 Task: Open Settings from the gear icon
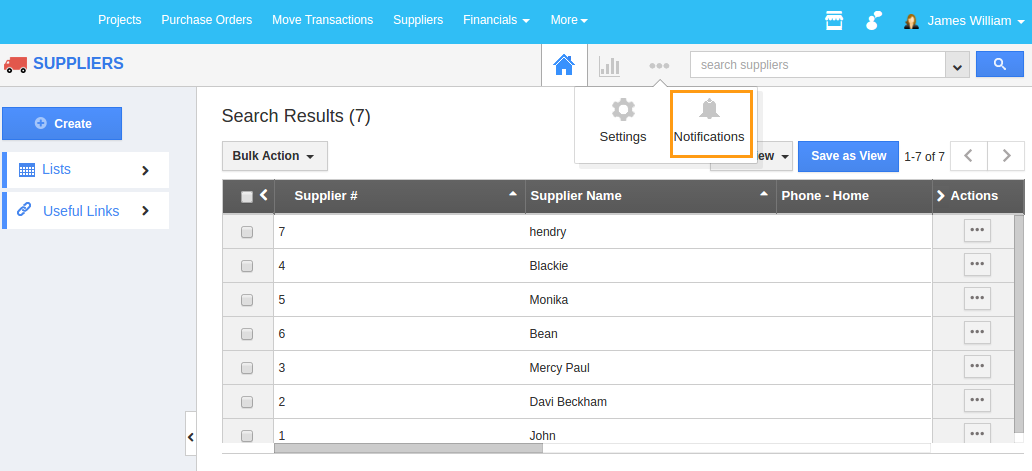pos(623,121)
